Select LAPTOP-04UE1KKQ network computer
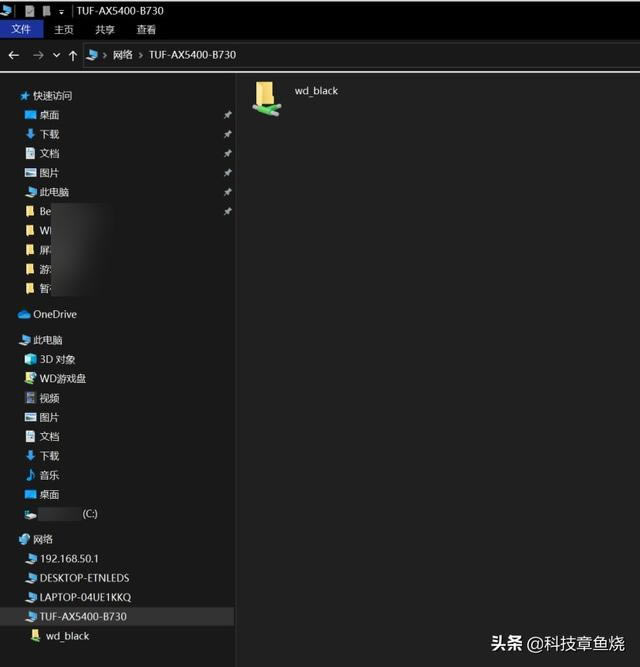 tap(85, 597)
